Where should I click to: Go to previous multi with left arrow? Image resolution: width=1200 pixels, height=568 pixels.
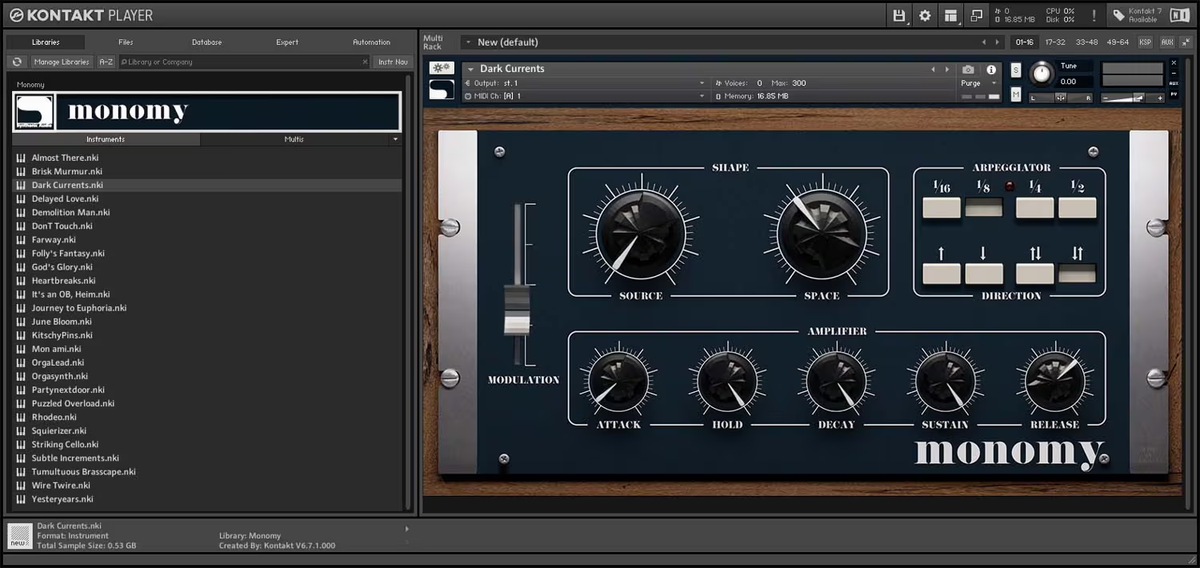pyautogui.click(x=984, y=42)
